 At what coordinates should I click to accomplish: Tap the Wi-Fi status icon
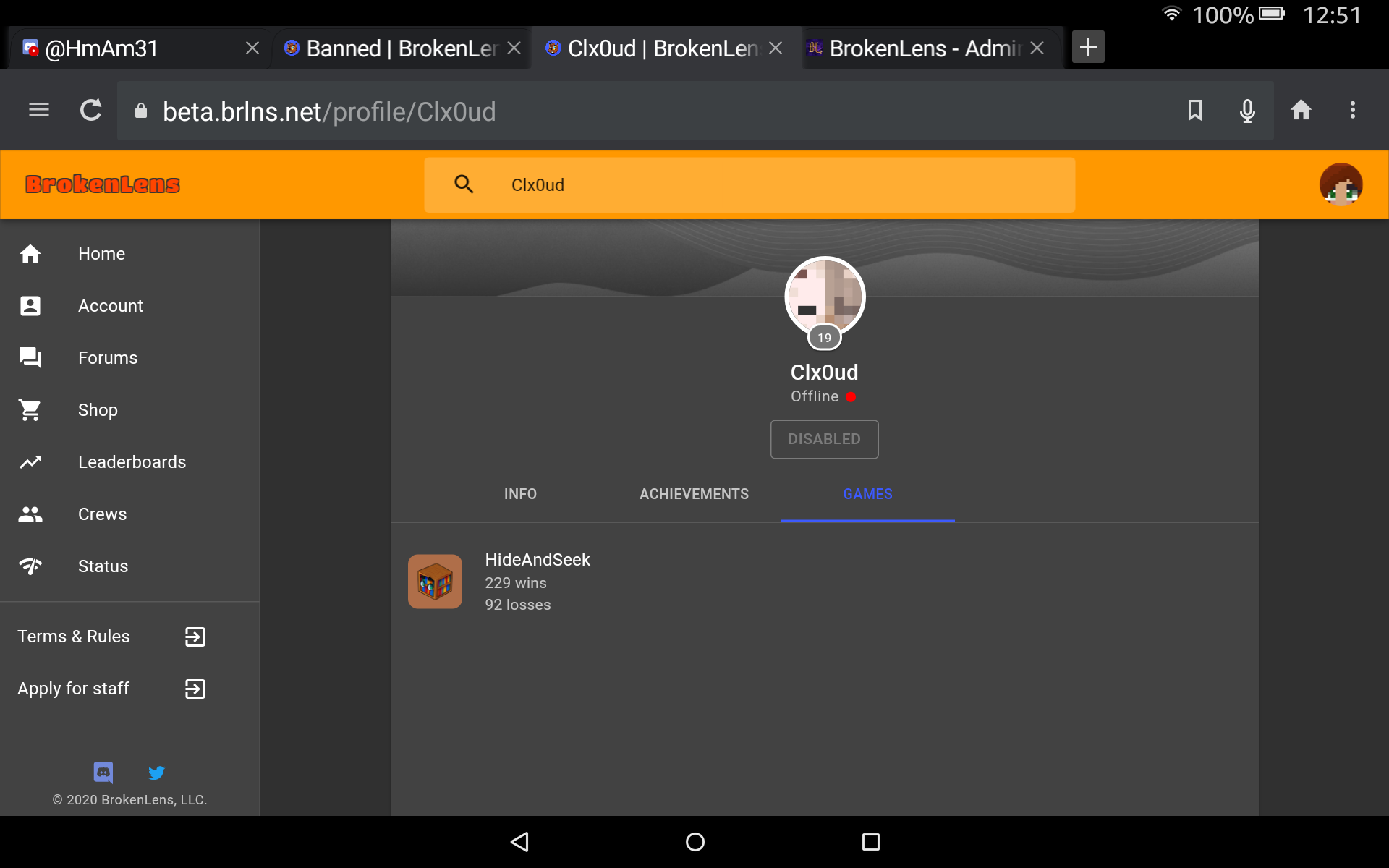[x=1171, y=14]
